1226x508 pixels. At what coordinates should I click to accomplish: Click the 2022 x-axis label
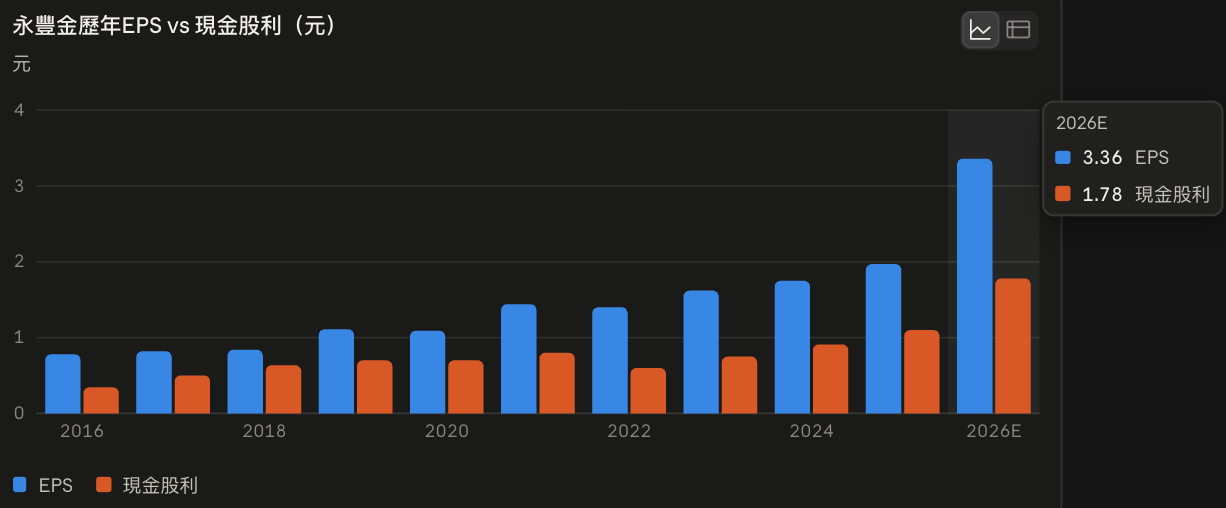629,431
